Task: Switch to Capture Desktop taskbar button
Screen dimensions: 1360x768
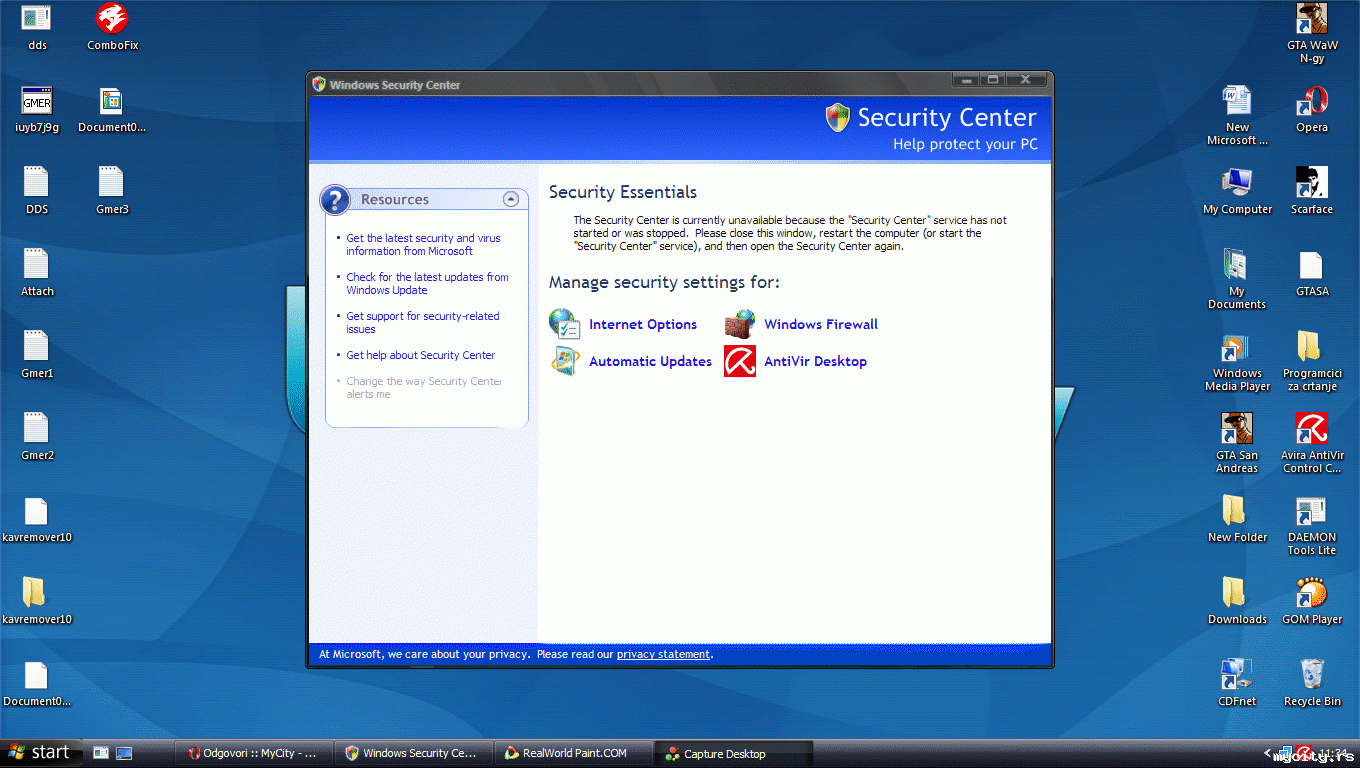Action: pos(732,753)
